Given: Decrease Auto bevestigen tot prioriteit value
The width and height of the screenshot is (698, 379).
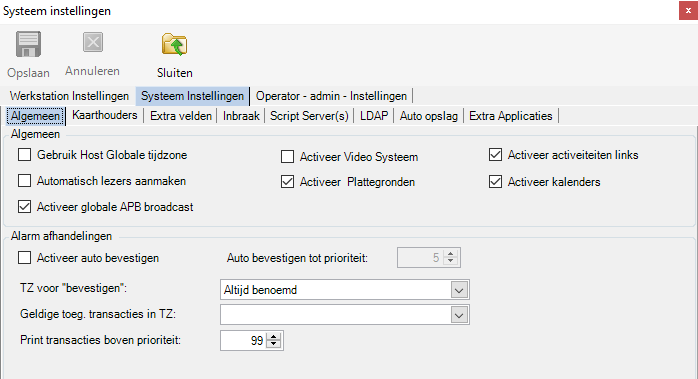Looking at the screenshot, I should [450, 261].
